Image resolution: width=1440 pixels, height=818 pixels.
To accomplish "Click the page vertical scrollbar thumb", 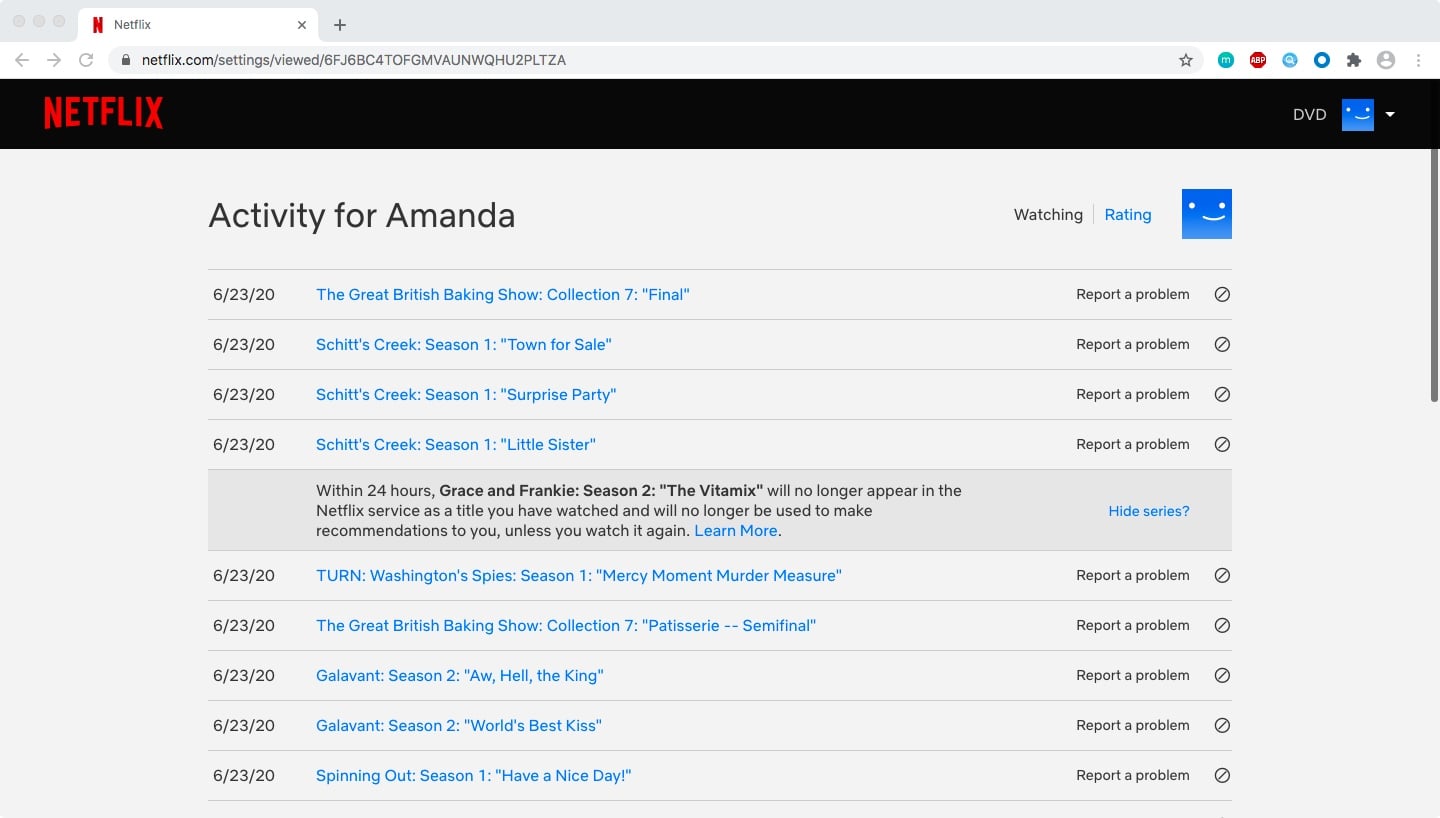I will pyautogui.click(x=1435, y=275).
